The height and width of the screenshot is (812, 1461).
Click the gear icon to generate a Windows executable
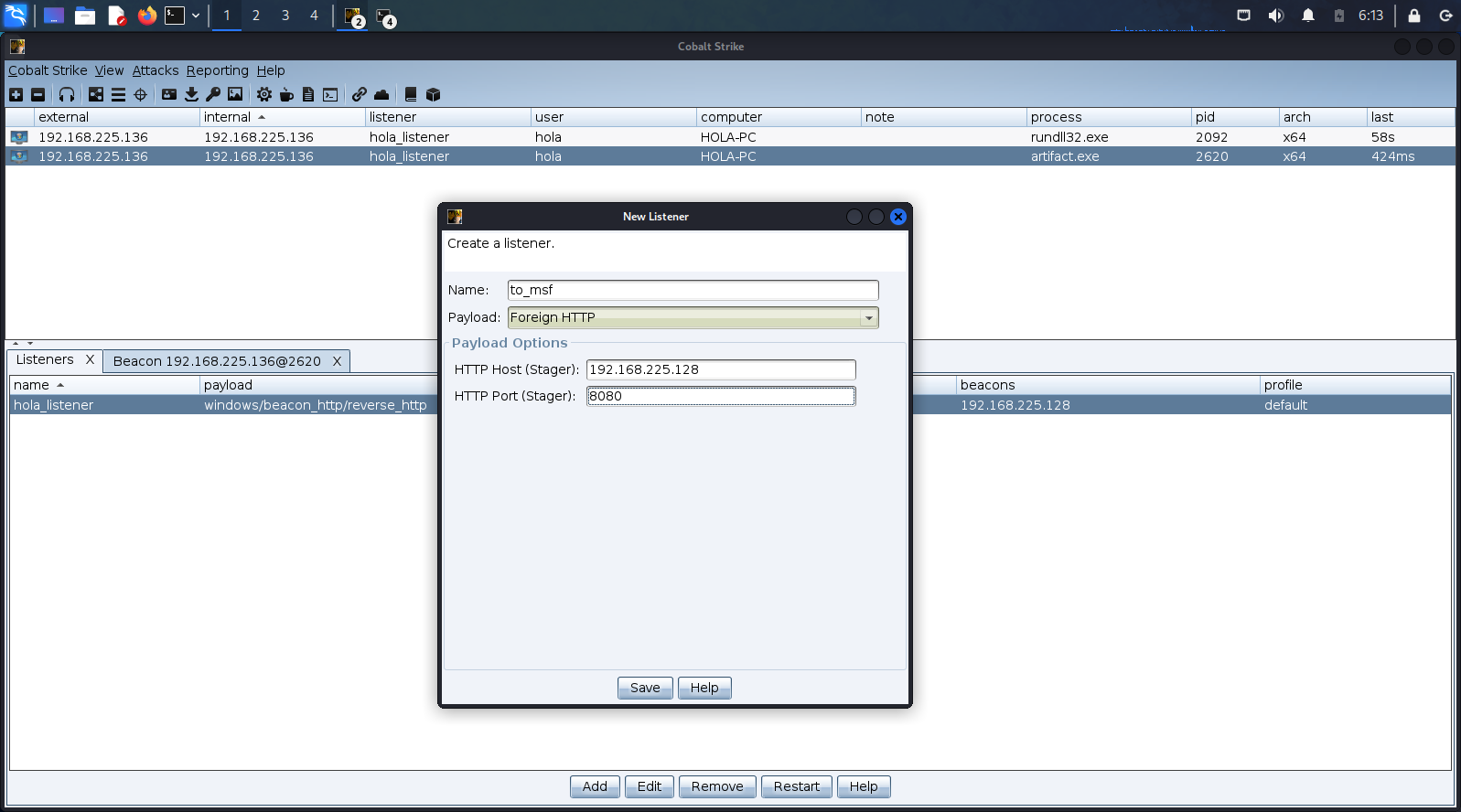[x=264, y=94]
